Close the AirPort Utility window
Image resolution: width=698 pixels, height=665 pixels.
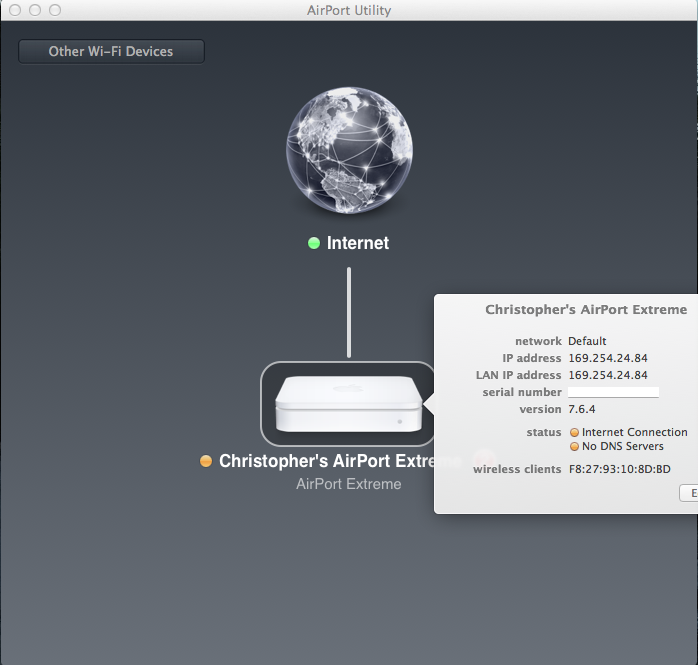click(15, 10)
